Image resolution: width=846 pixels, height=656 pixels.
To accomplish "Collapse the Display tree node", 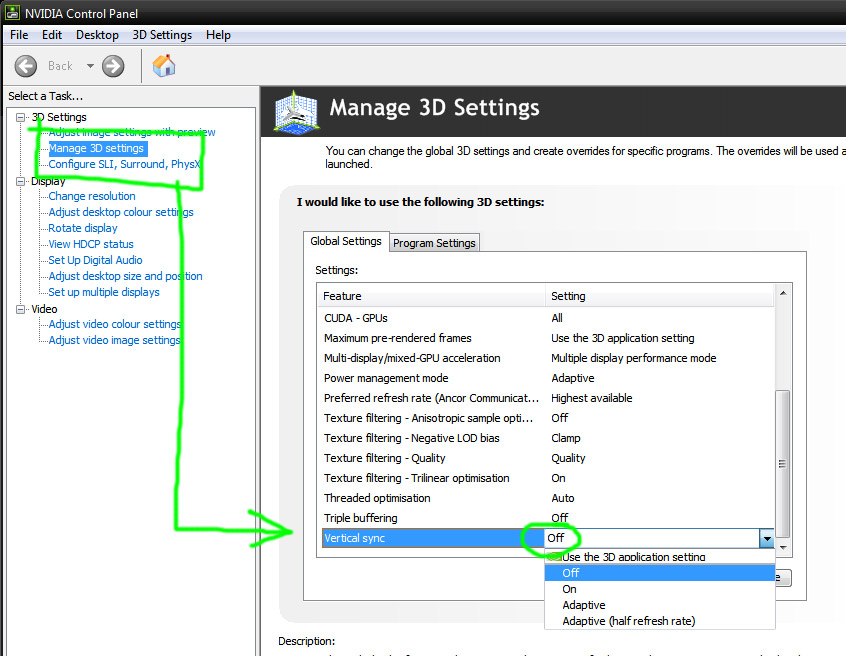I will coord(21,181).
